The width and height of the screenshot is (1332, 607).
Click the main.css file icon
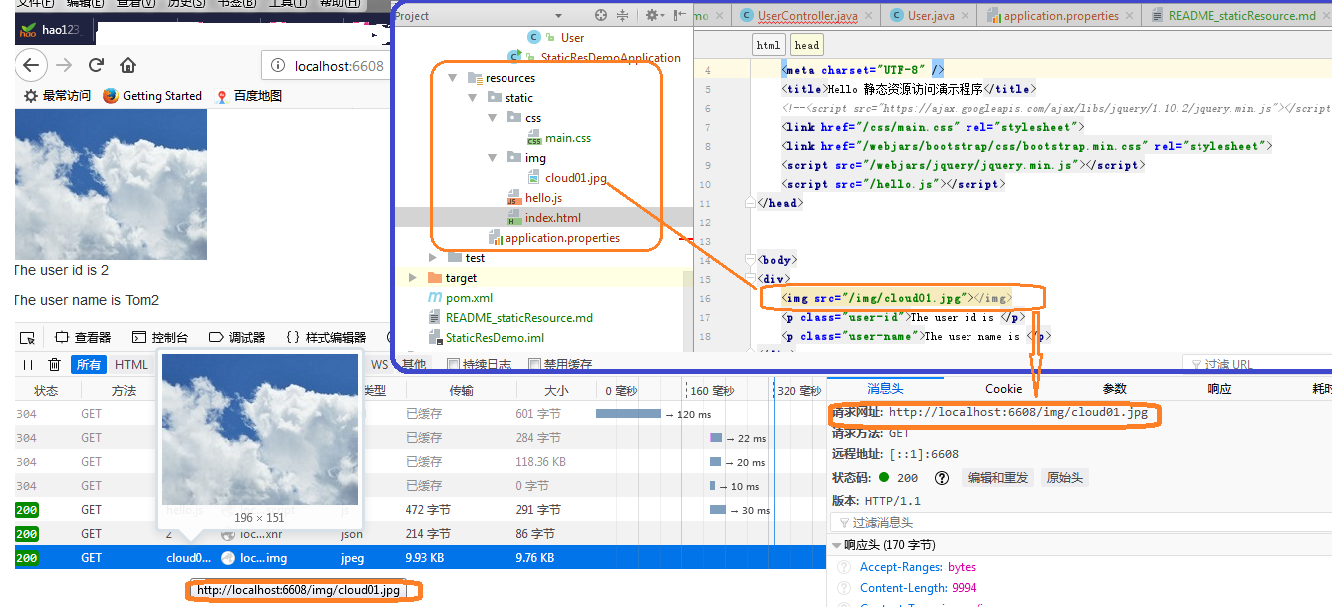pyautogui.click(x=534, y=138)
